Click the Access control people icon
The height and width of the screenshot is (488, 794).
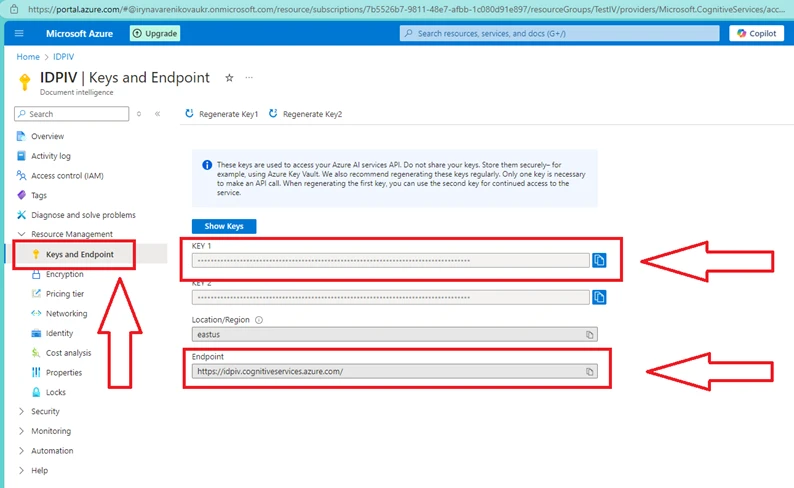[21, 176]
